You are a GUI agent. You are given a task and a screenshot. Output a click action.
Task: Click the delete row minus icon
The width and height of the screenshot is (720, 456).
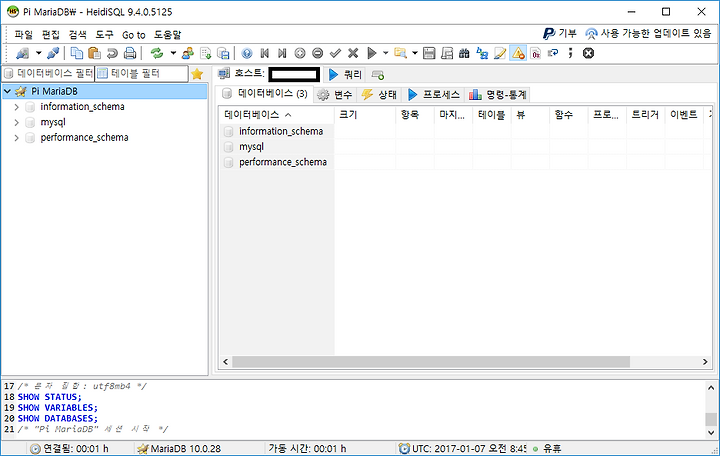(317, 53)
